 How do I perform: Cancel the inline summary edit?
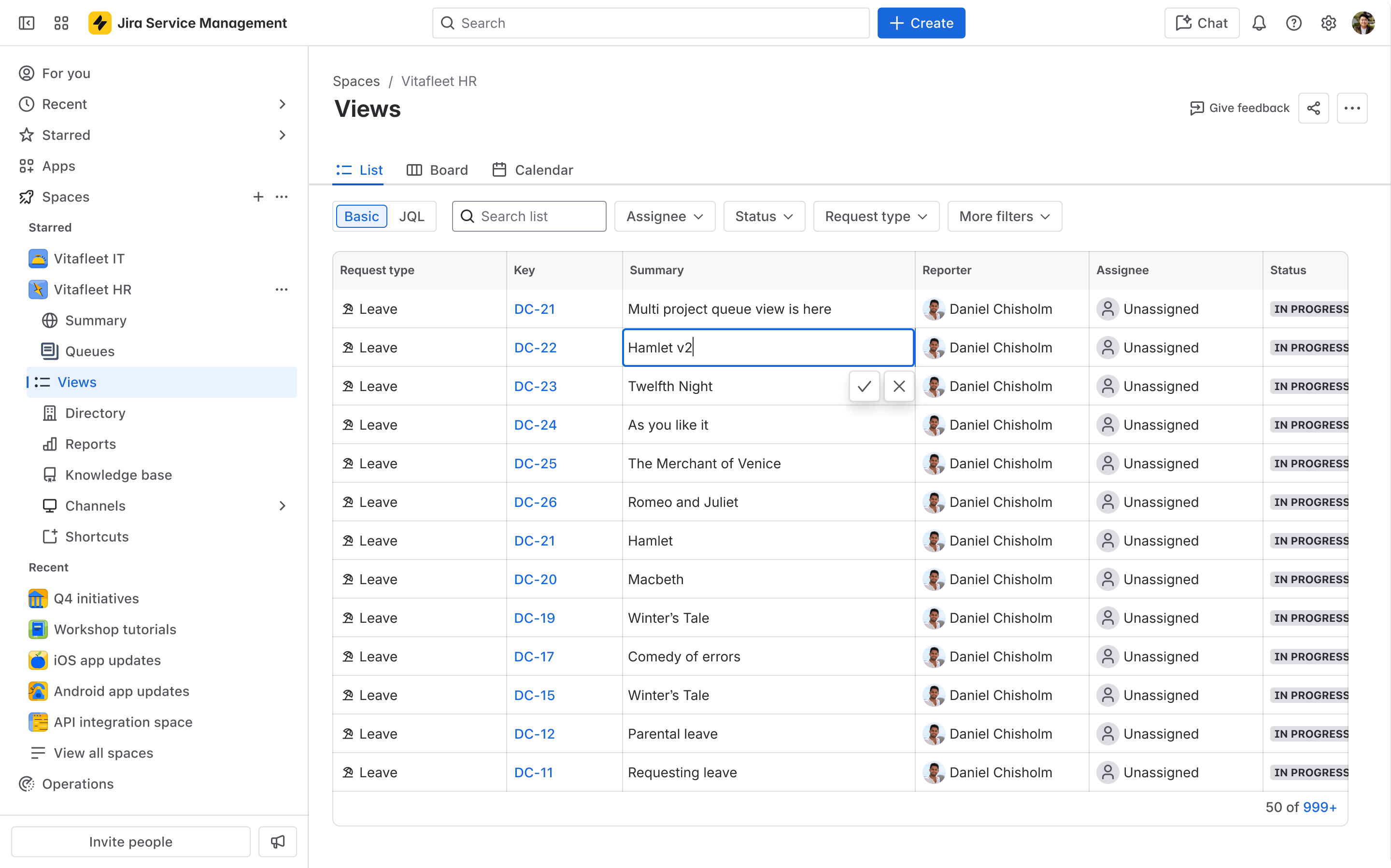(899, 386)
